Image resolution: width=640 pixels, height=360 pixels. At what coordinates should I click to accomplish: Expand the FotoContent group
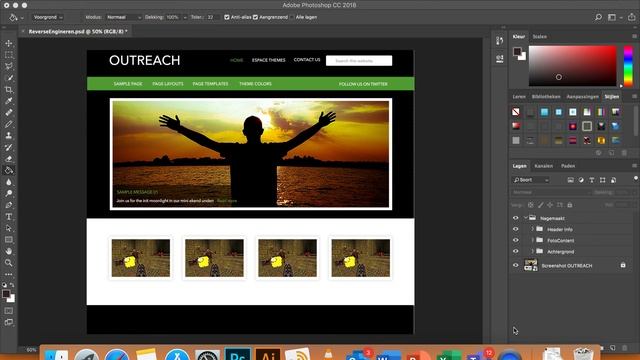click(x=532, y=240)
